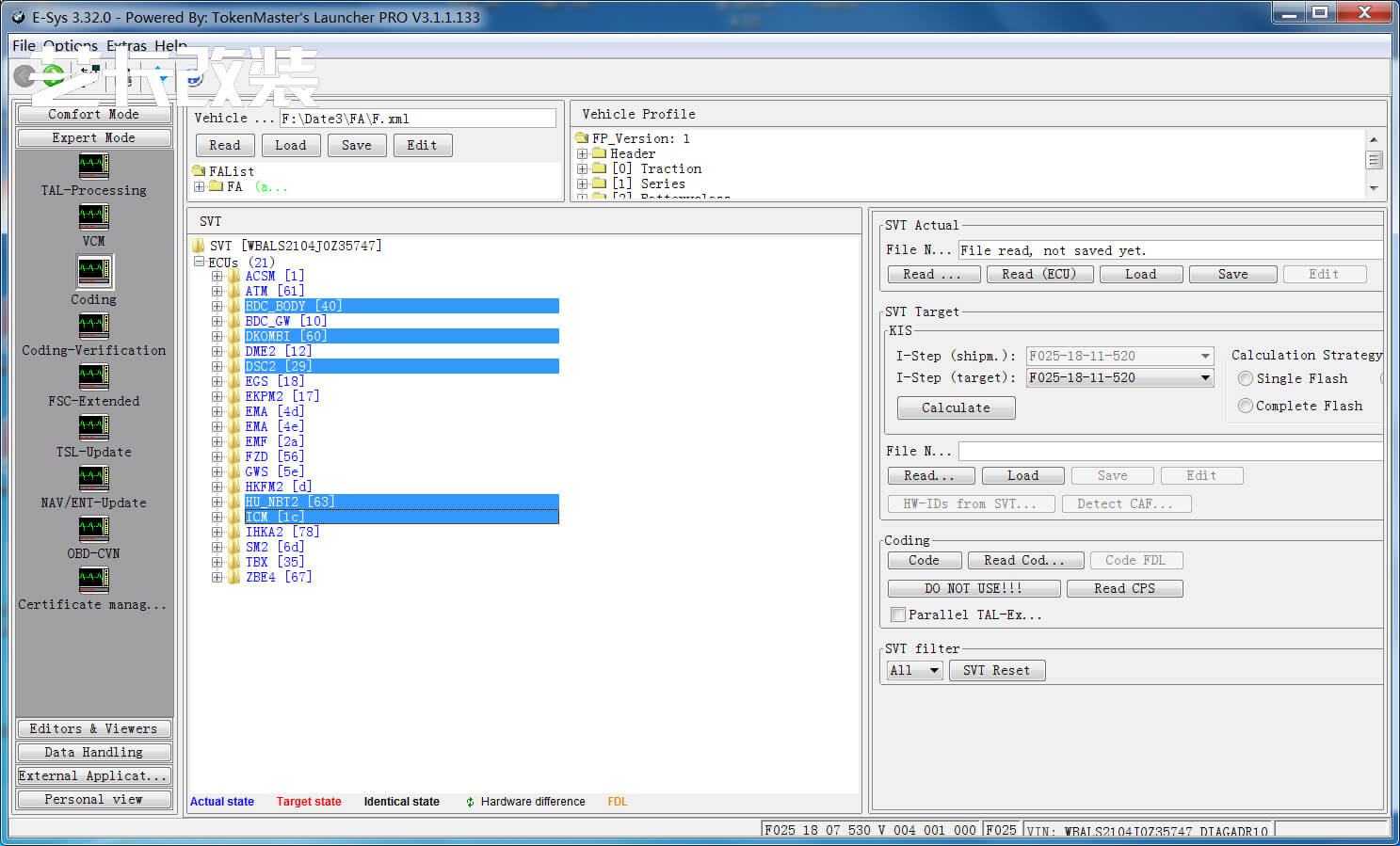Open the SVT filter All dropdown

tap(914, 670)
